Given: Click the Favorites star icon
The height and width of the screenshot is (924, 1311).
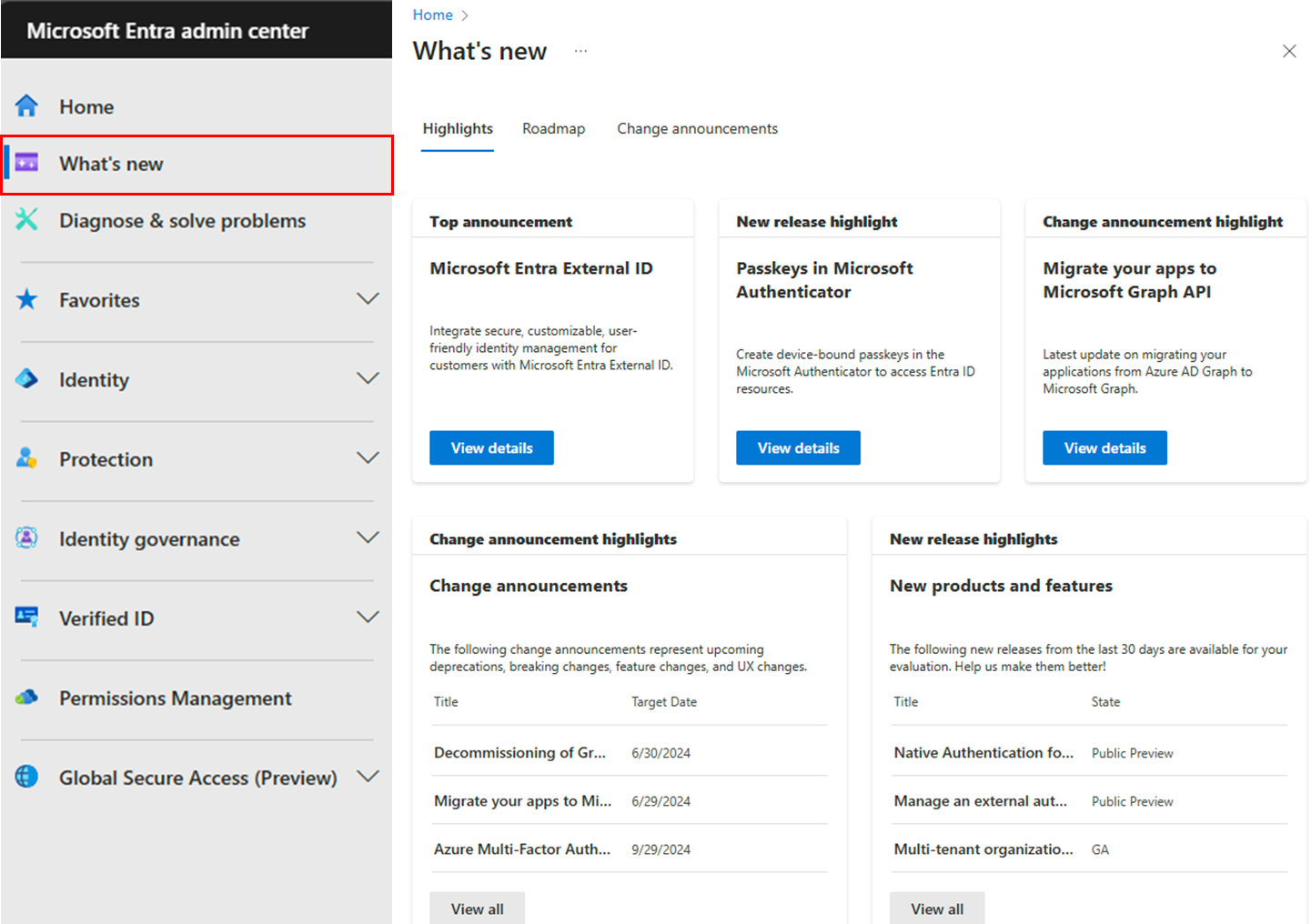Looking at the screenshot, I should (x=26, y=299).
